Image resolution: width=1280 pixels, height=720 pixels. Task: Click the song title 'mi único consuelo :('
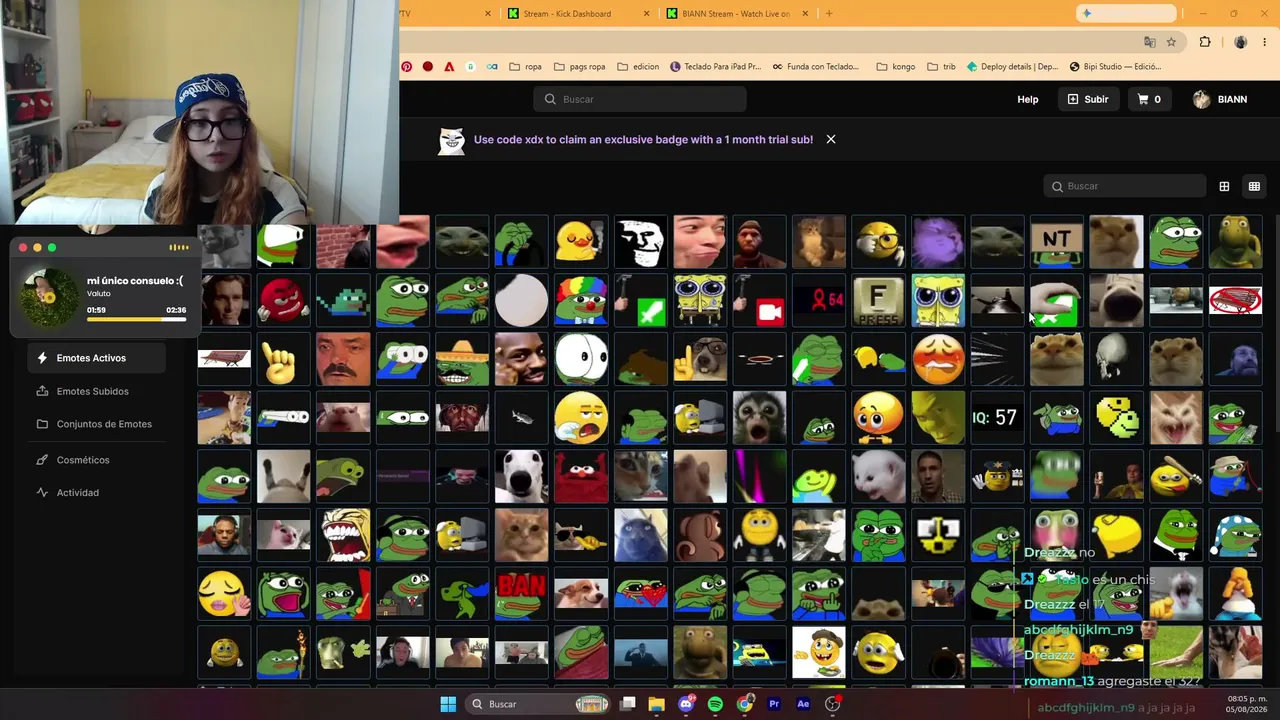(x=135, y=281)
